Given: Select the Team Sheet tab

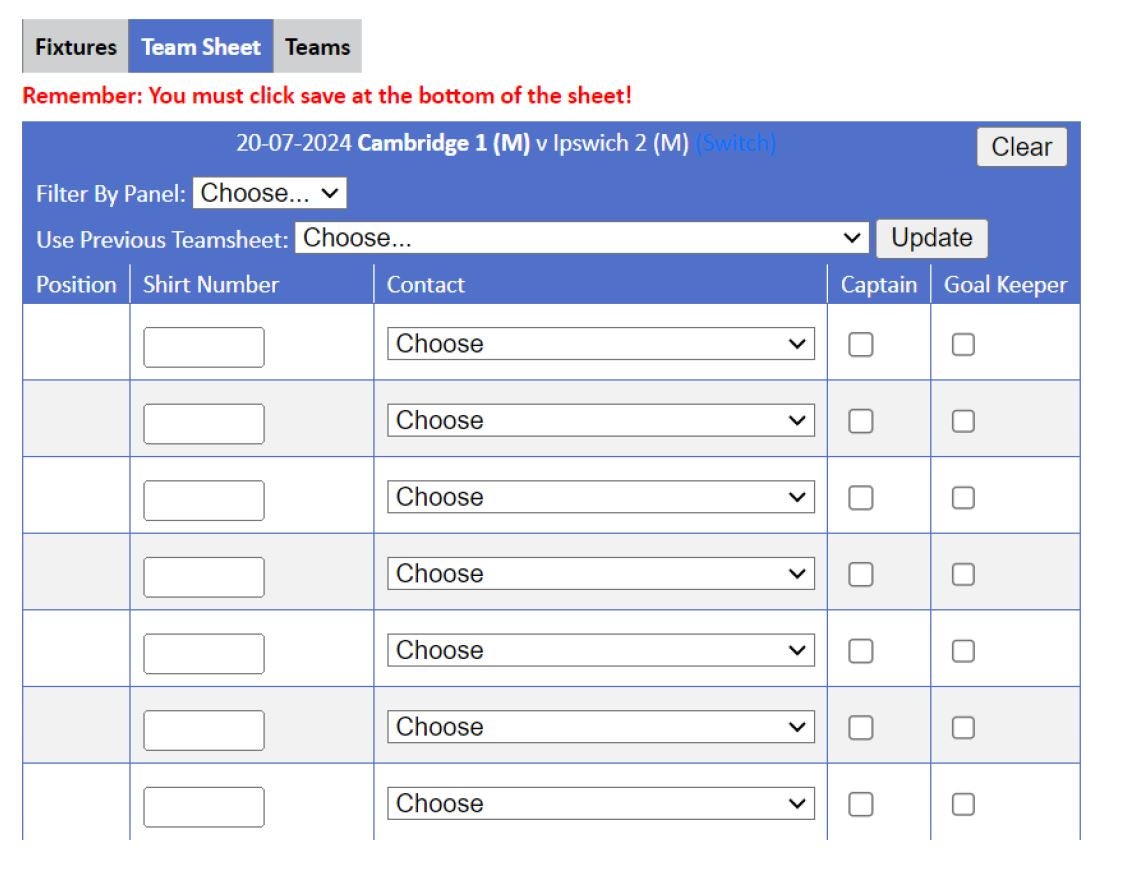Looking at the screenshot, I should tap(201, 46).
